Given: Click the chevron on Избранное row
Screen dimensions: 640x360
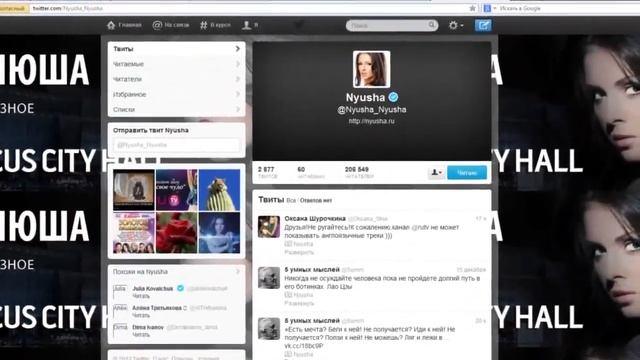Looking at the screenshot, I should (x=238, y=94).
